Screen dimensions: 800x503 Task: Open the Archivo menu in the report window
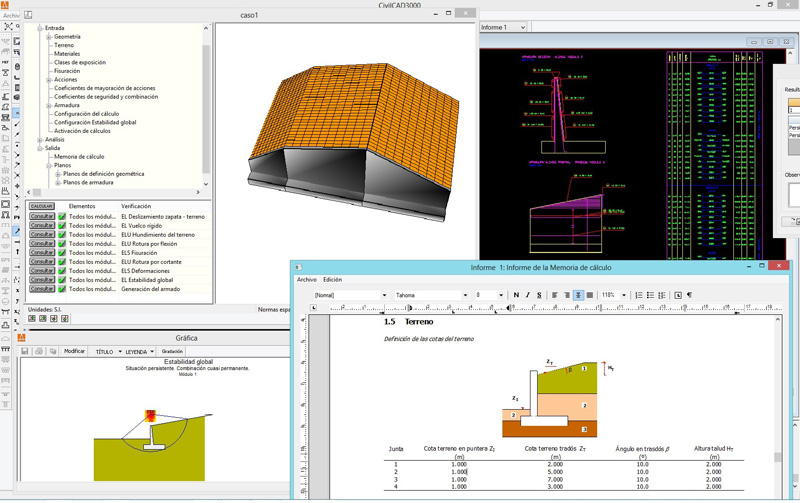[306, 280]
